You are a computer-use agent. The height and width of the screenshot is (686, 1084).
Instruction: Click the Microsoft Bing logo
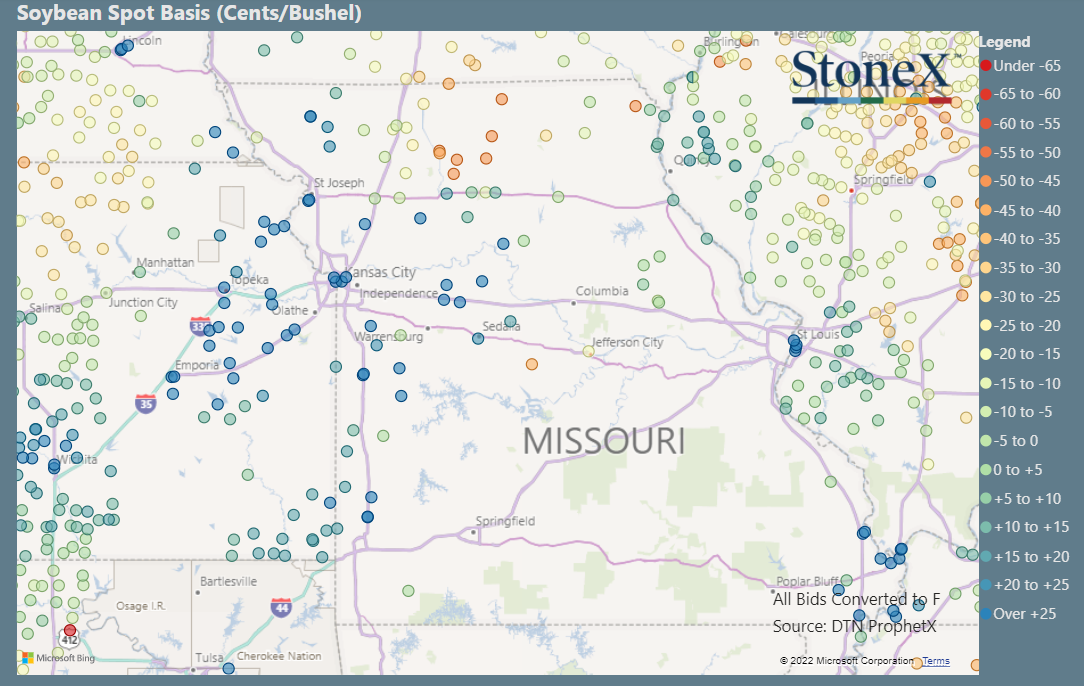tap(58, 658)
